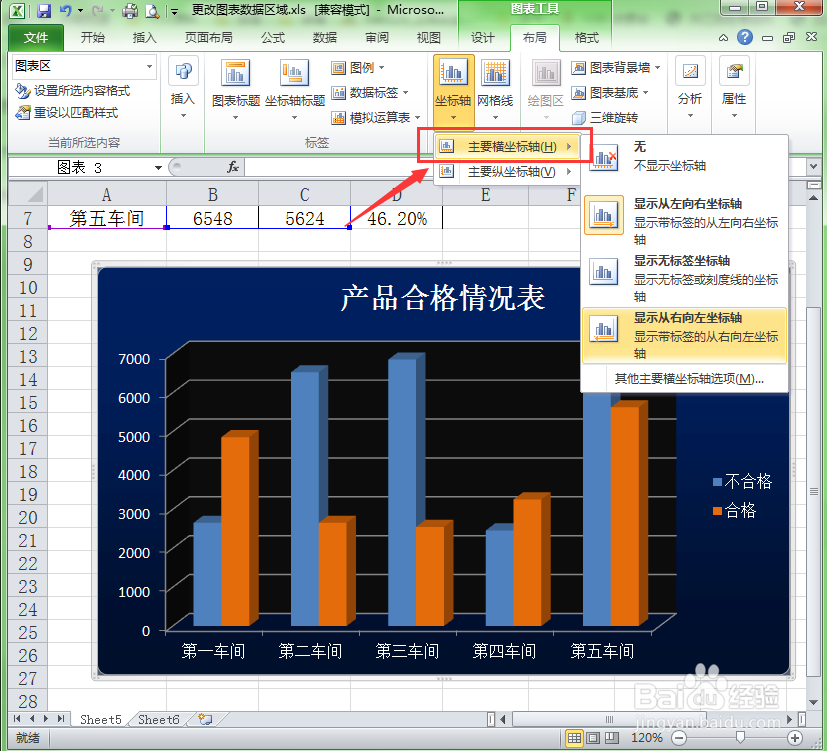Undo the last action
This screenshot has width=827, height=751.
click(66, 10)
